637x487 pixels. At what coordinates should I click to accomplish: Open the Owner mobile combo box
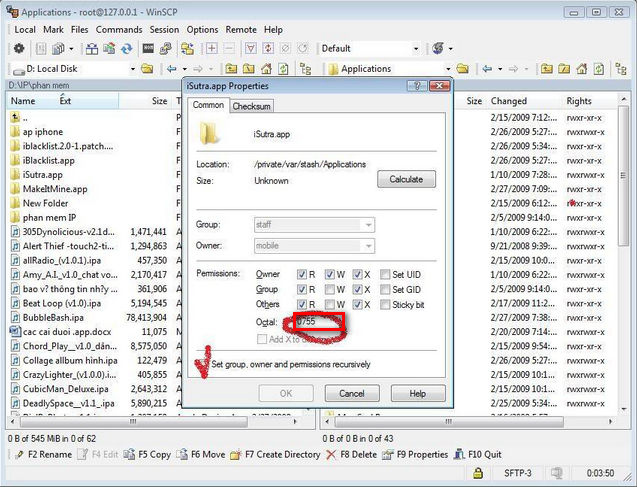click(314, 246)
